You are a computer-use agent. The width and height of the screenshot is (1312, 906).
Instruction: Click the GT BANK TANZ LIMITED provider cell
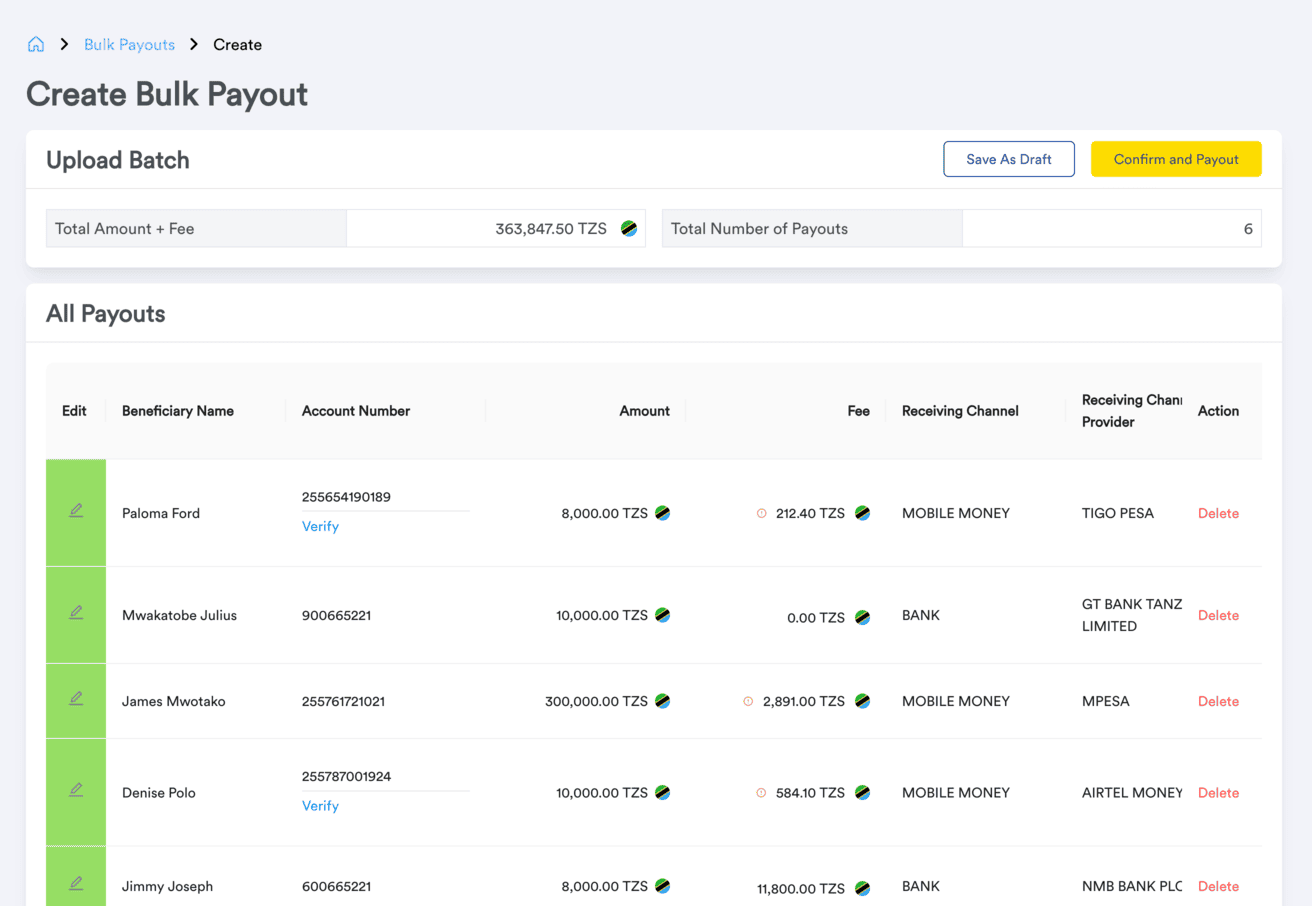pyautogui.click(x=1132, y=615)
